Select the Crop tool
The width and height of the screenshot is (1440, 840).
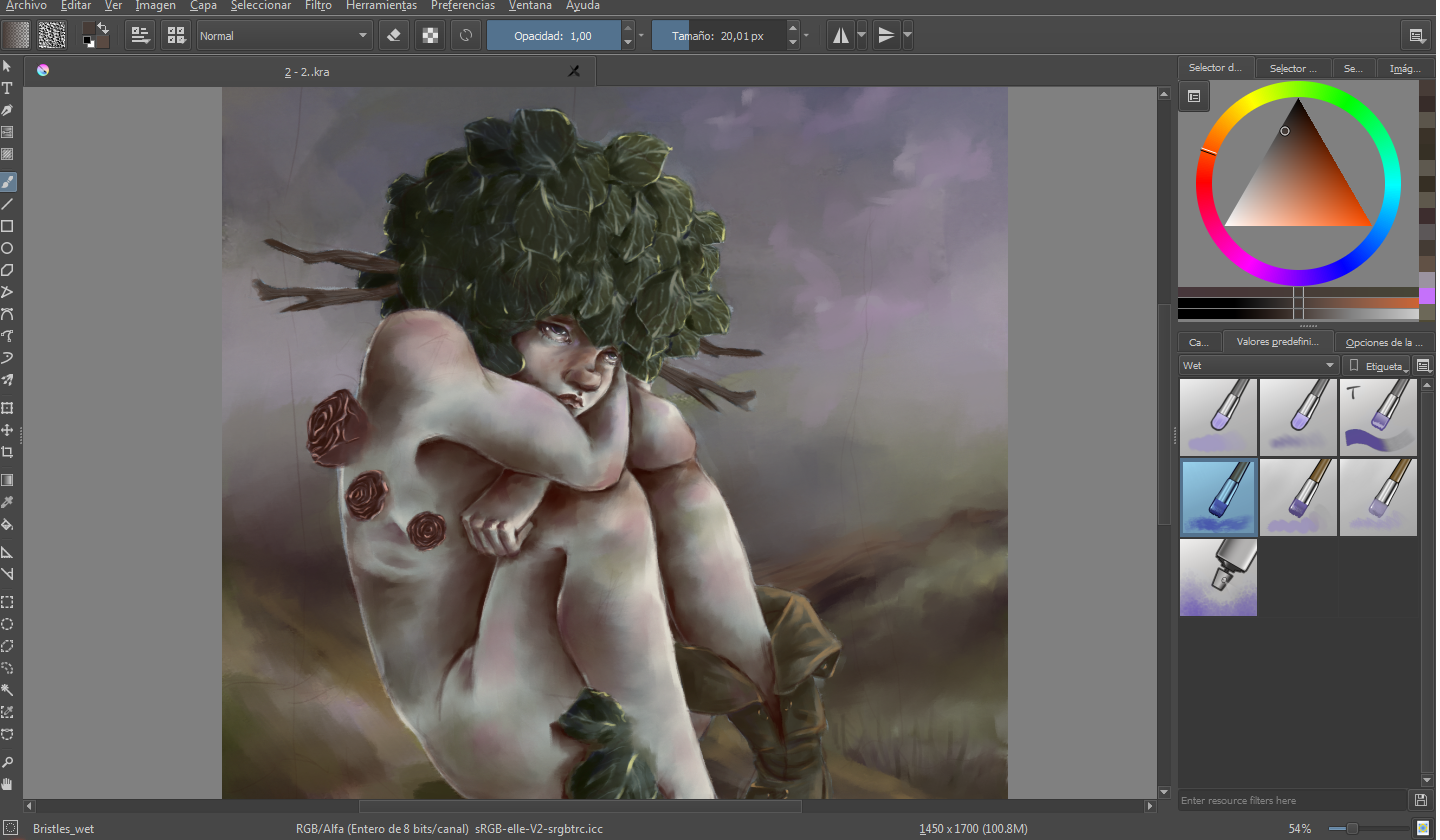[x=7, y=451]
